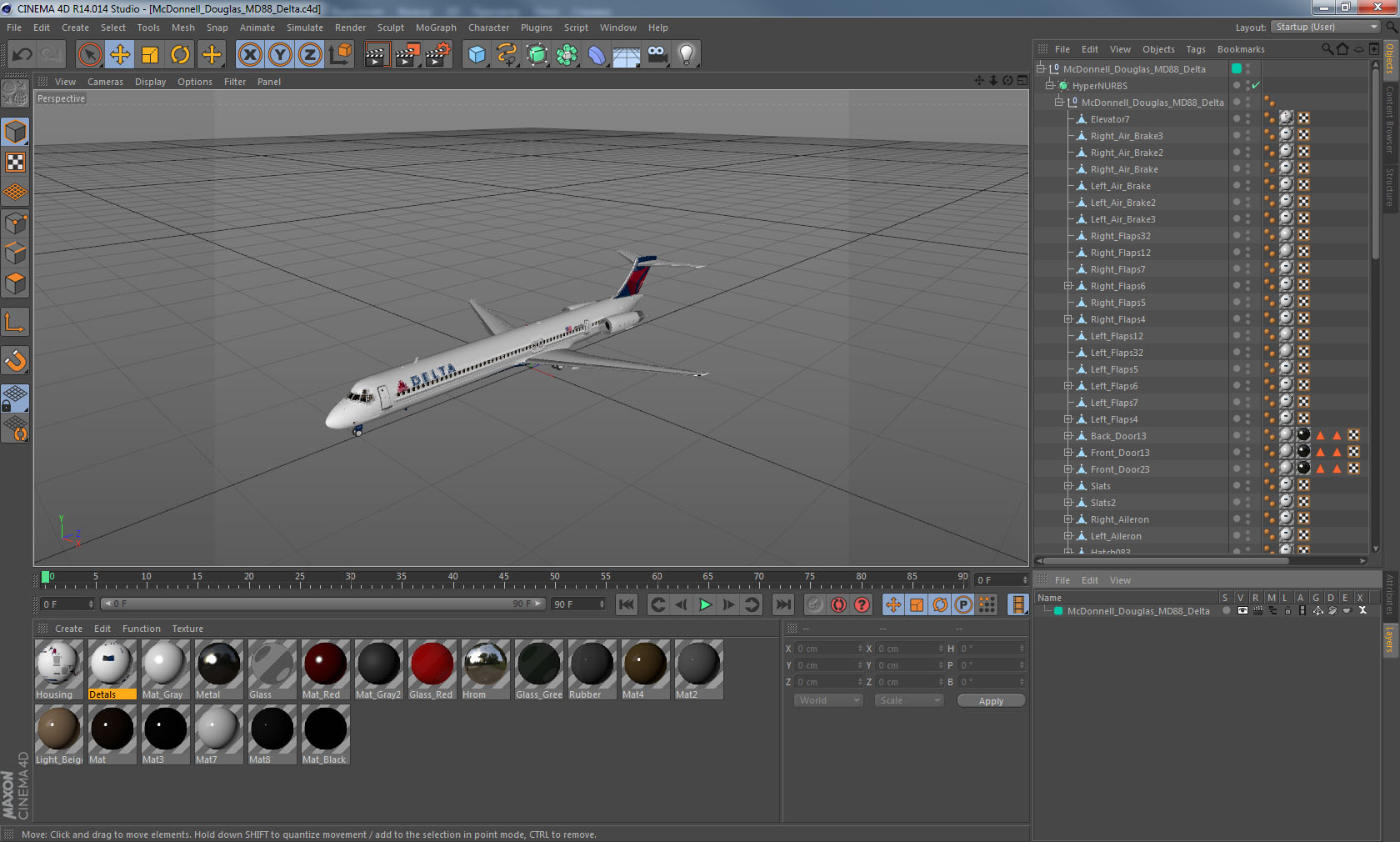
Task: Activate the Scale tool
Action: coord(150,55)
